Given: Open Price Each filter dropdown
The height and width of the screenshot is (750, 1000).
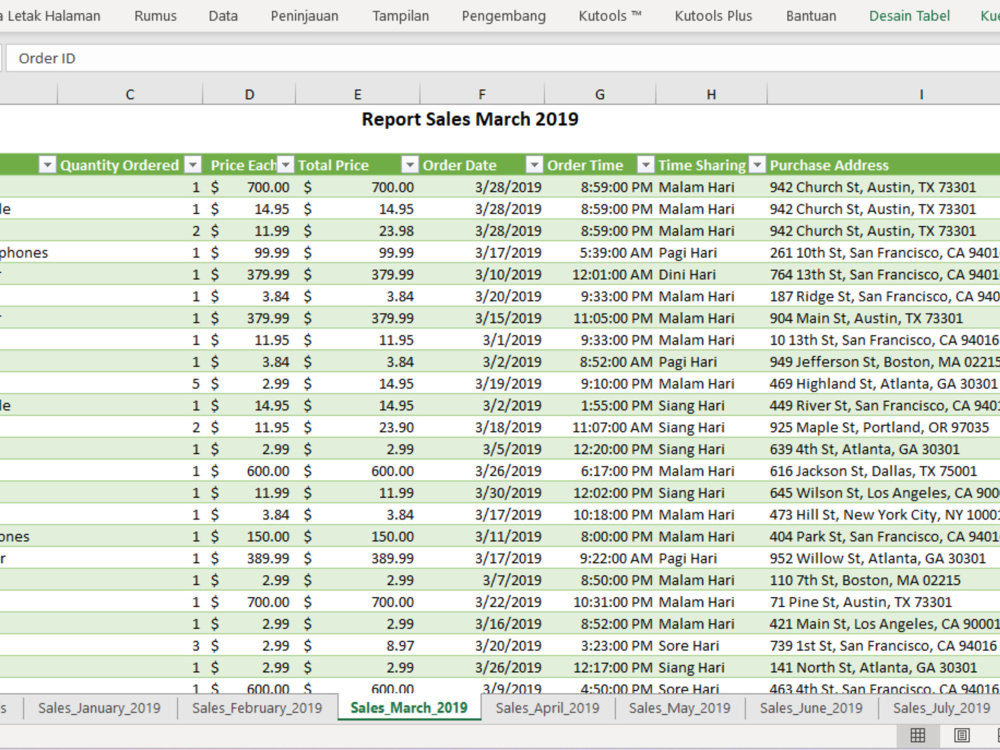Looking at the screenshot, I should [x=286, y=165].
